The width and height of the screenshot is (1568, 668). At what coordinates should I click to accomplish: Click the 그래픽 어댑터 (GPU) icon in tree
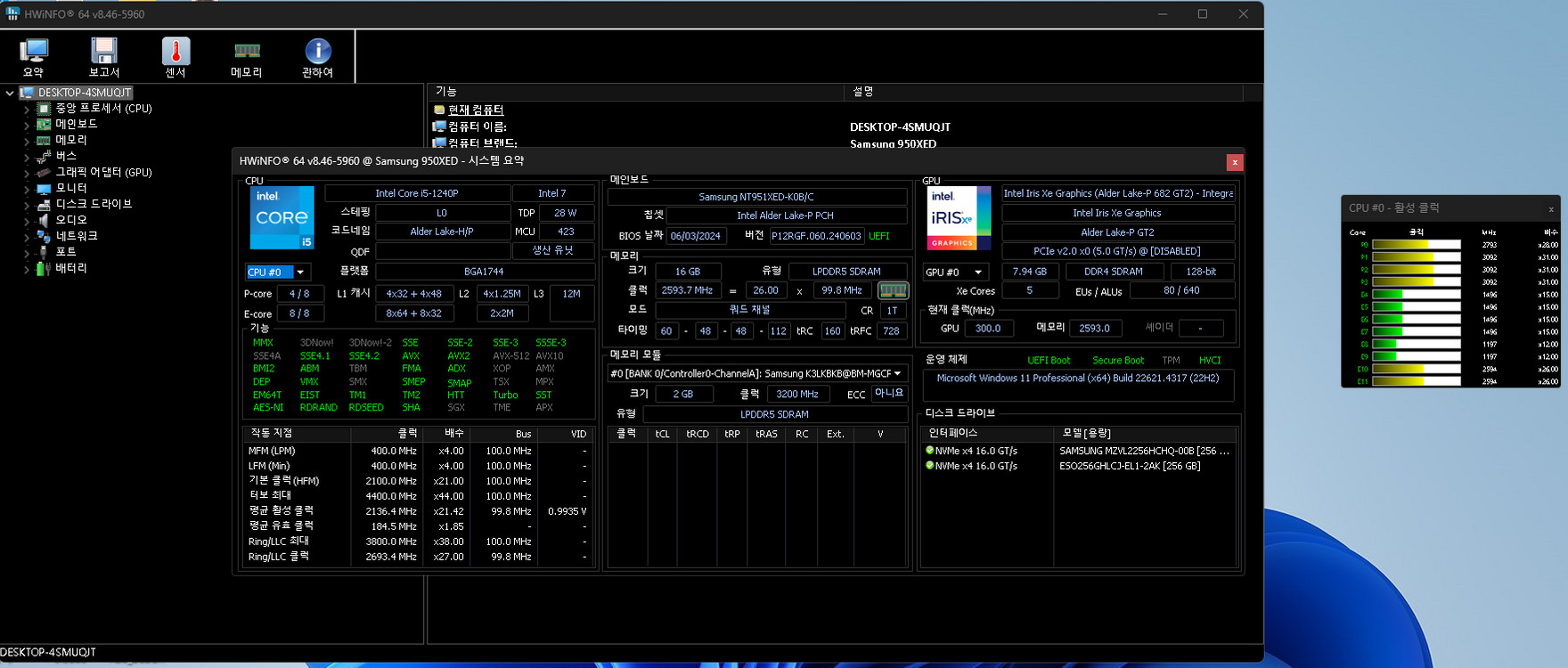(x=43, y=173)
